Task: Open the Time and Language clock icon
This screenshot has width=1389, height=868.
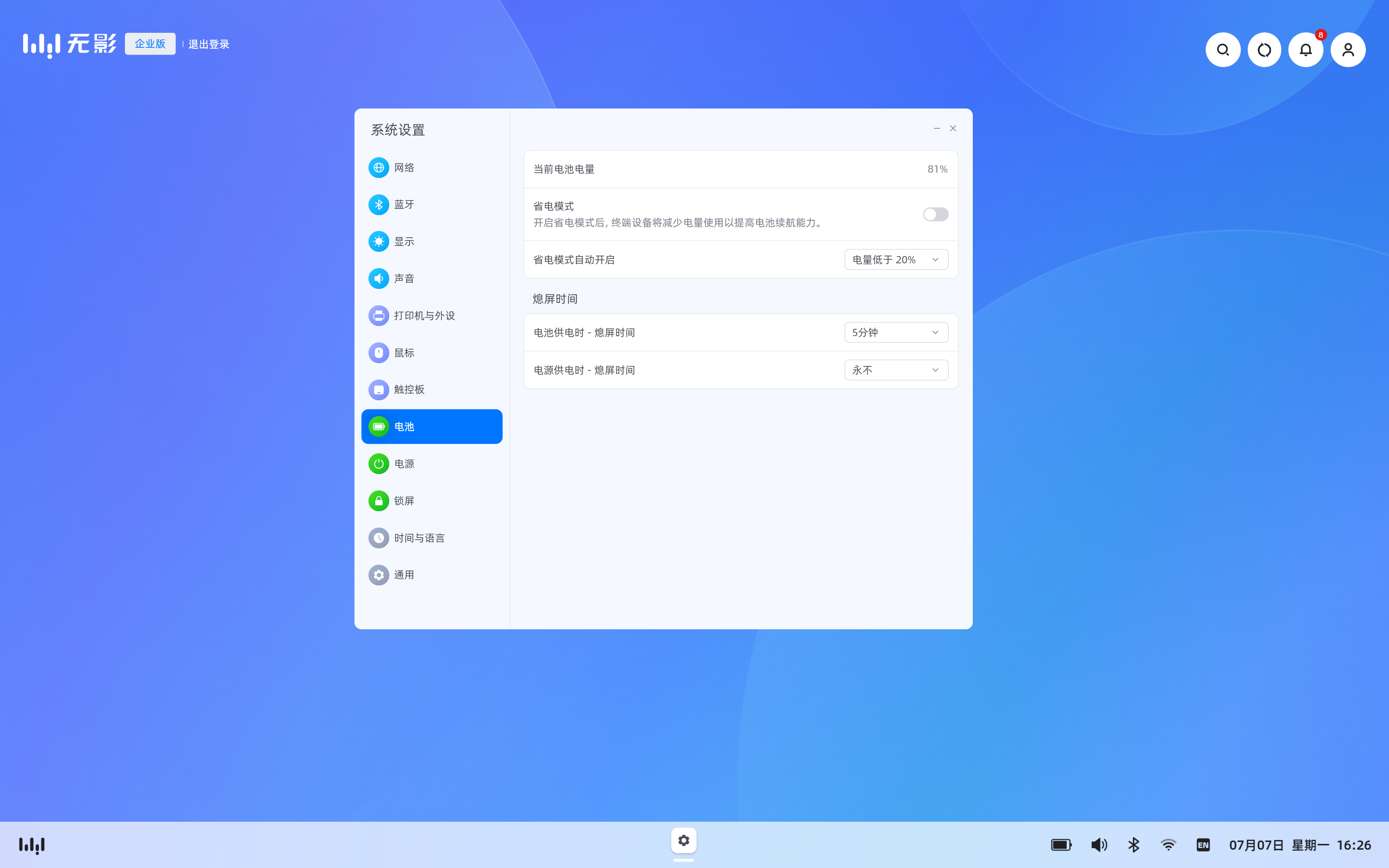Action: (378, 538)
